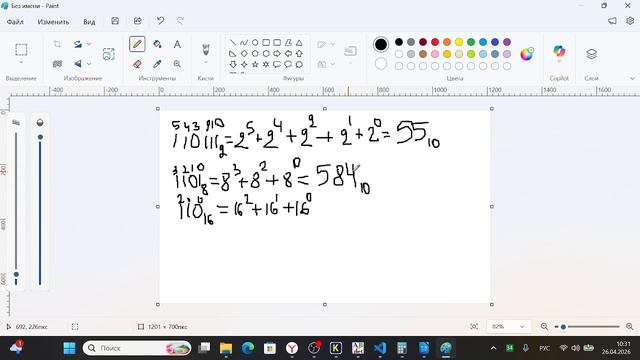Select the Pencil tool
640x360 pixels.
tap(137, 44)
